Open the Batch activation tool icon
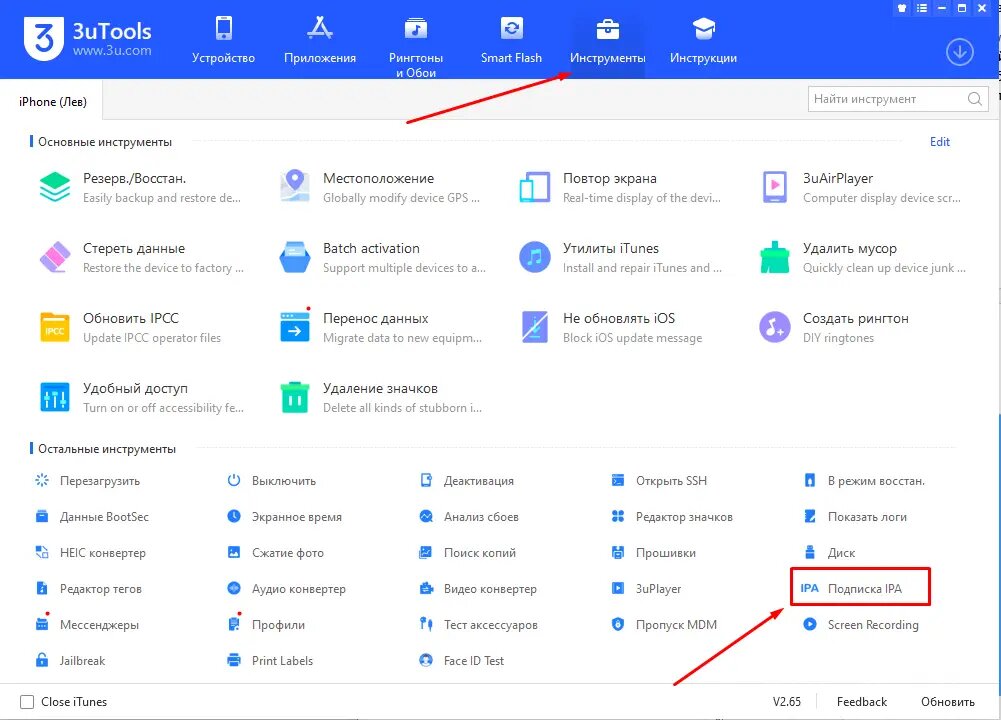The height and width of the screenshot is (720, 1001). 295,257
